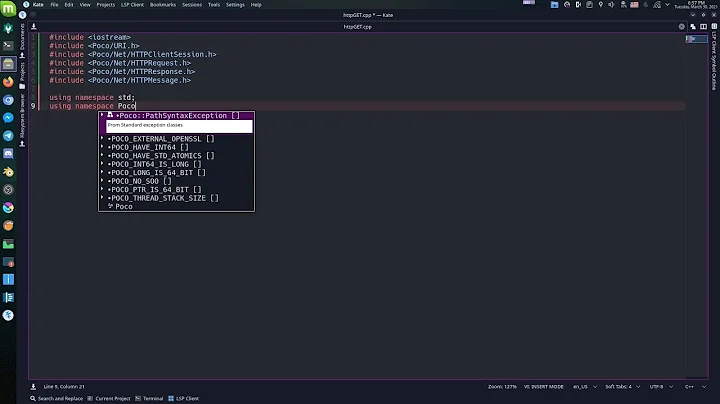Image resolution: width=720 pixels, height=404 pixels.
Task: Expand the POCO_NO_SOO completion item
Action: tap(102, 181)
